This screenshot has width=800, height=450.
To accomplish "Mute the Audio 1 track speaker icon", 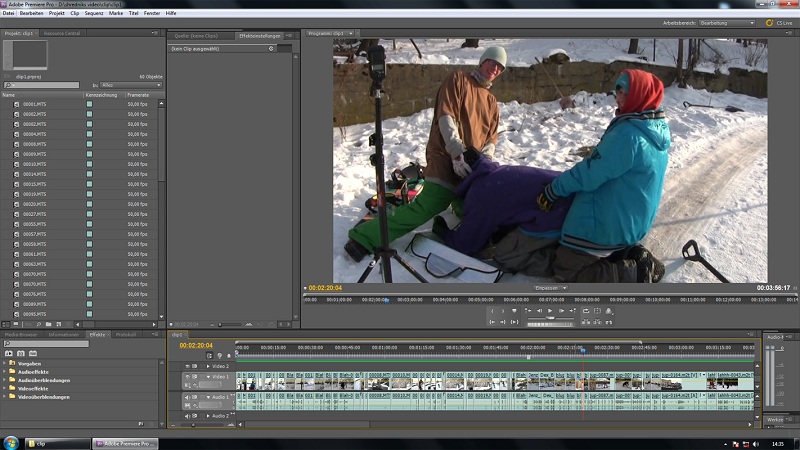I will 186,397.
